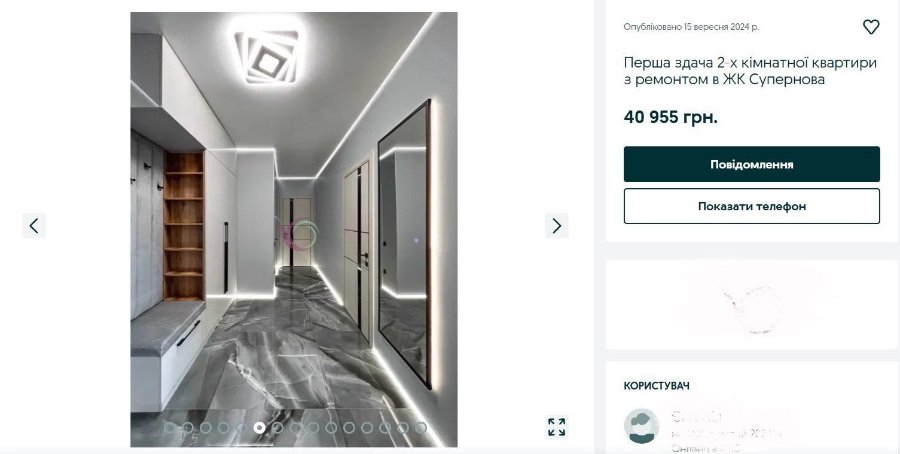Click the 40 955 грн. price
Image resolution: width=900 pixels, height=454 pixels.
tap(670, 117)
